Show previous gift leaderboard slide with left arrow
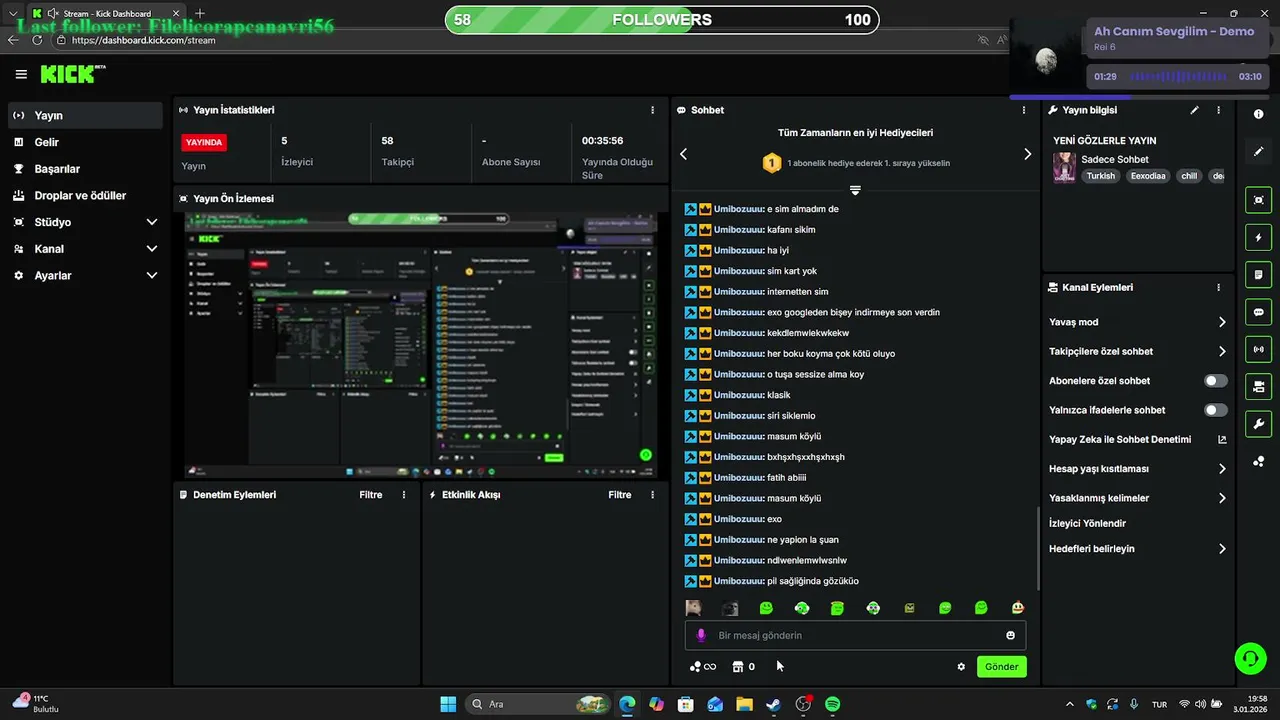This screenshot has width=1280, height=720. [x=683, y=154]
